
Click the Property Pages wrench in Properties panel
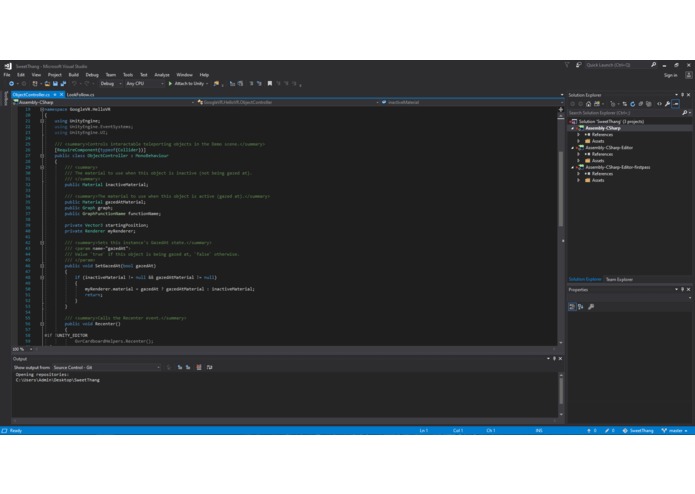(x=591, y=307)
